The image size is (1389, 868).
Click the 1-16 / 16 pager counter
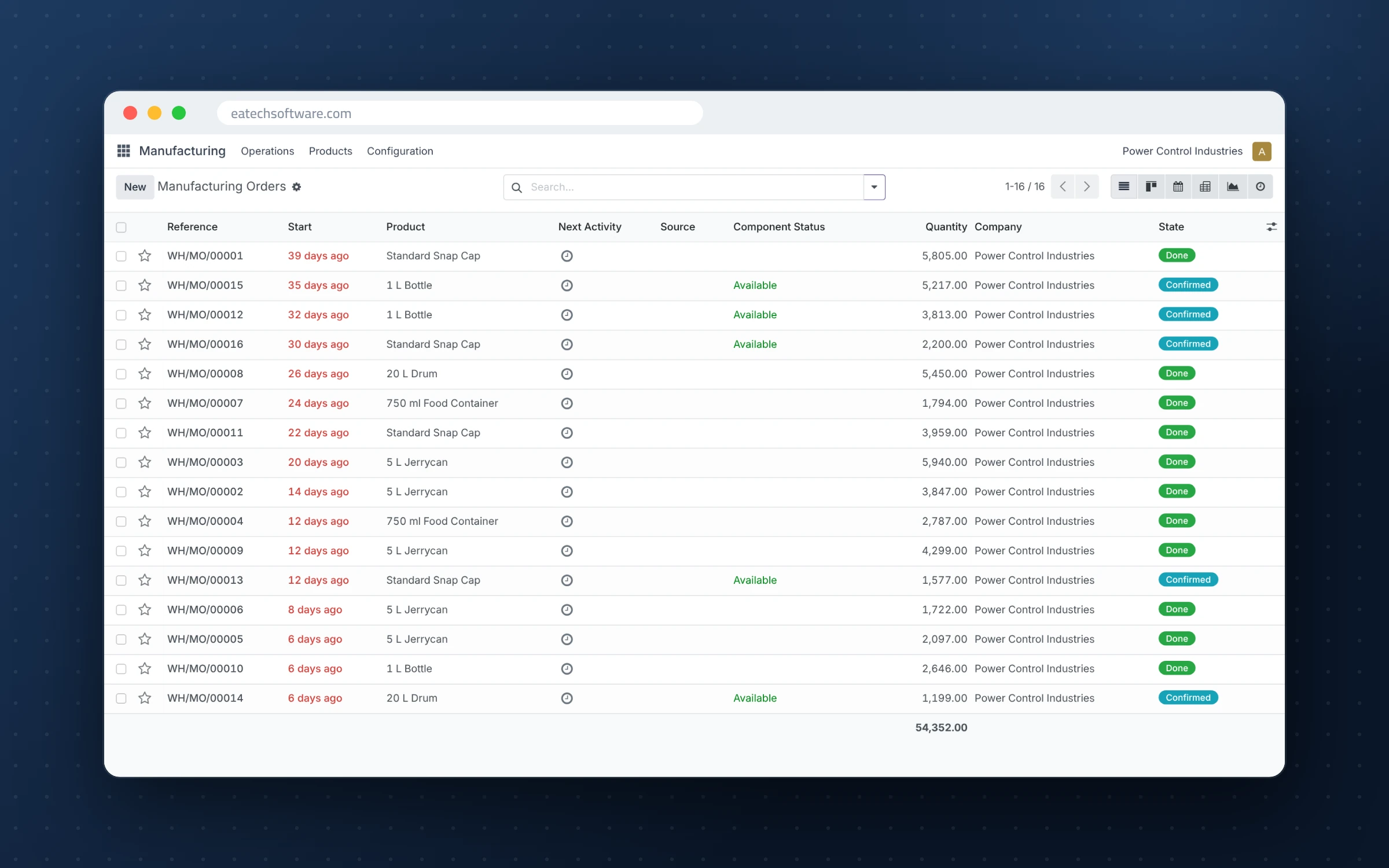pos(1024,186)
